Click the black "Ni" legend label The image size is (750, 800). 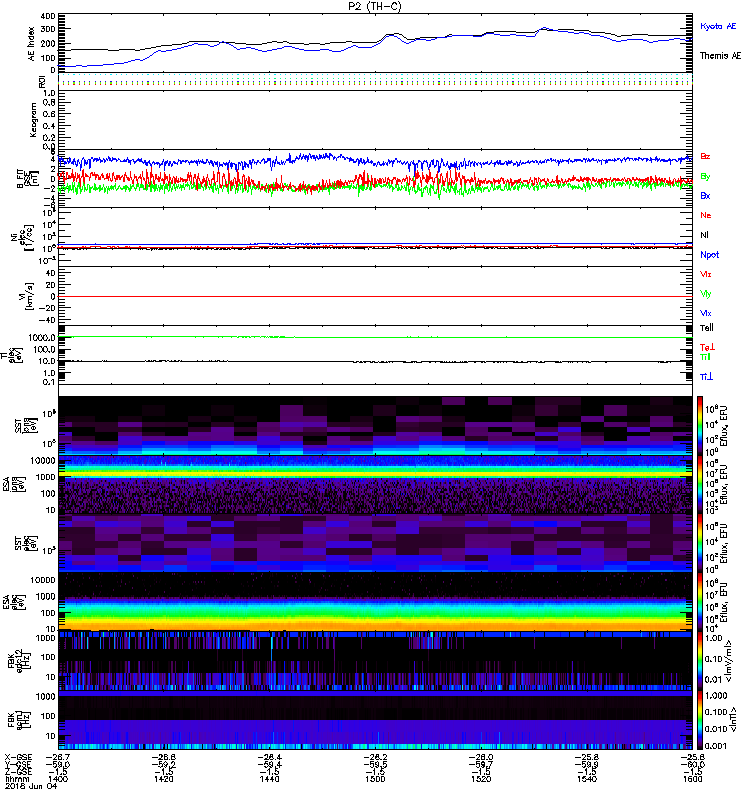pos(704,235)
